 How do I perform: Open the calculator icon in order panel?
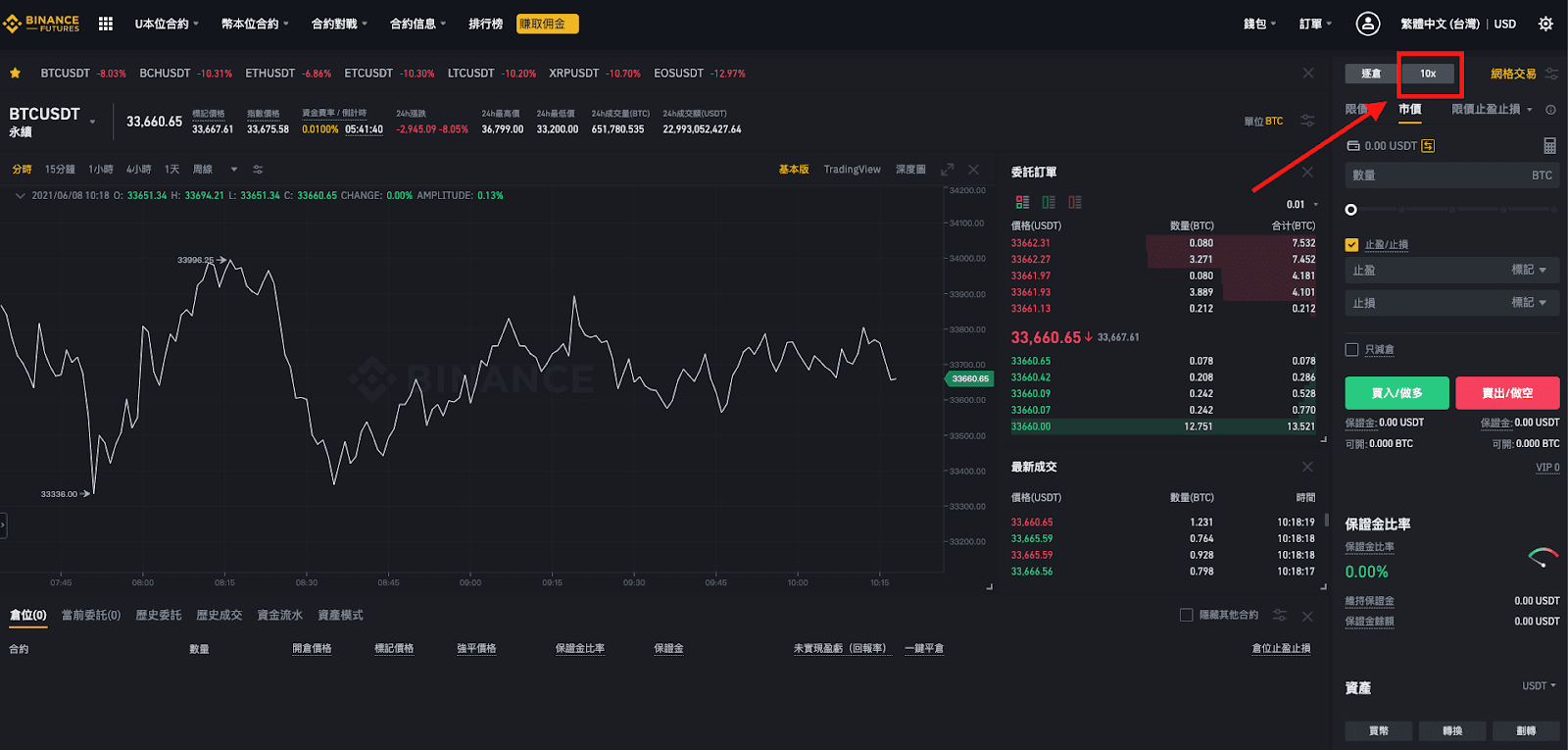coord(1549,145)
